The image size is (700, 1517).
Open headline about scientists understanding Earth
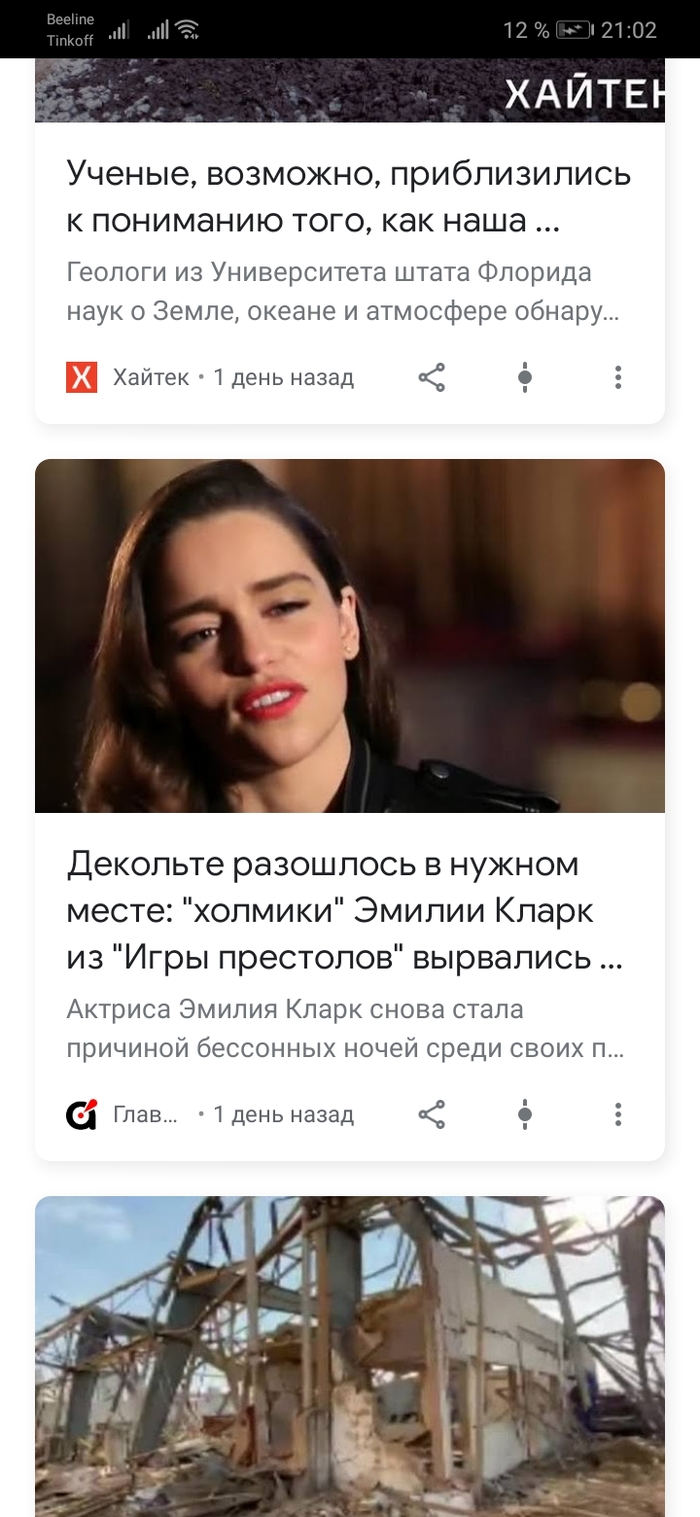349,196
